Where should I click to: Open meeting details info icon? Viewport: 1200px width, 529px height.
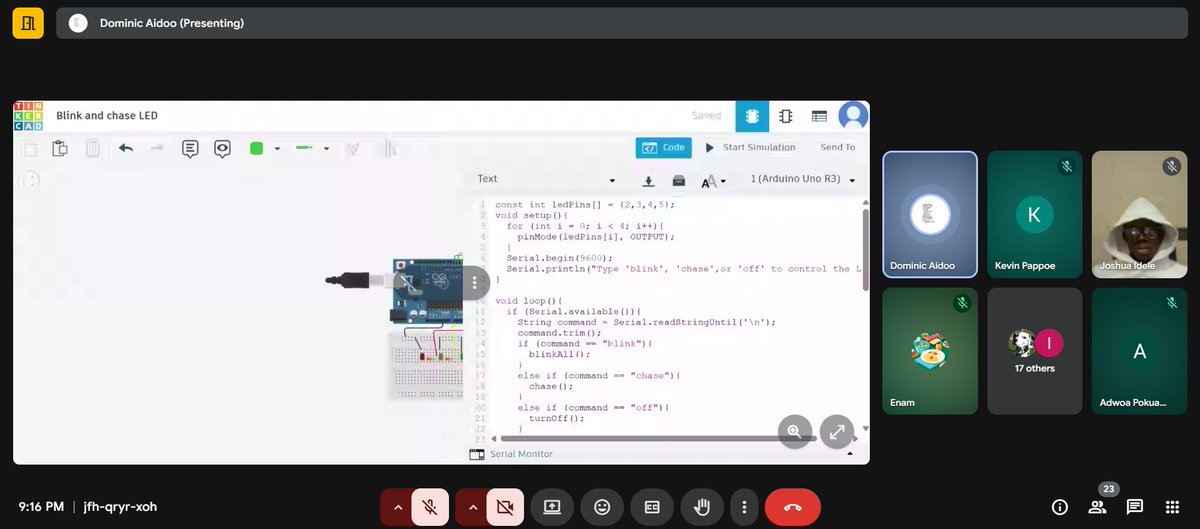pyautogui.click(x=1060, y=507)
